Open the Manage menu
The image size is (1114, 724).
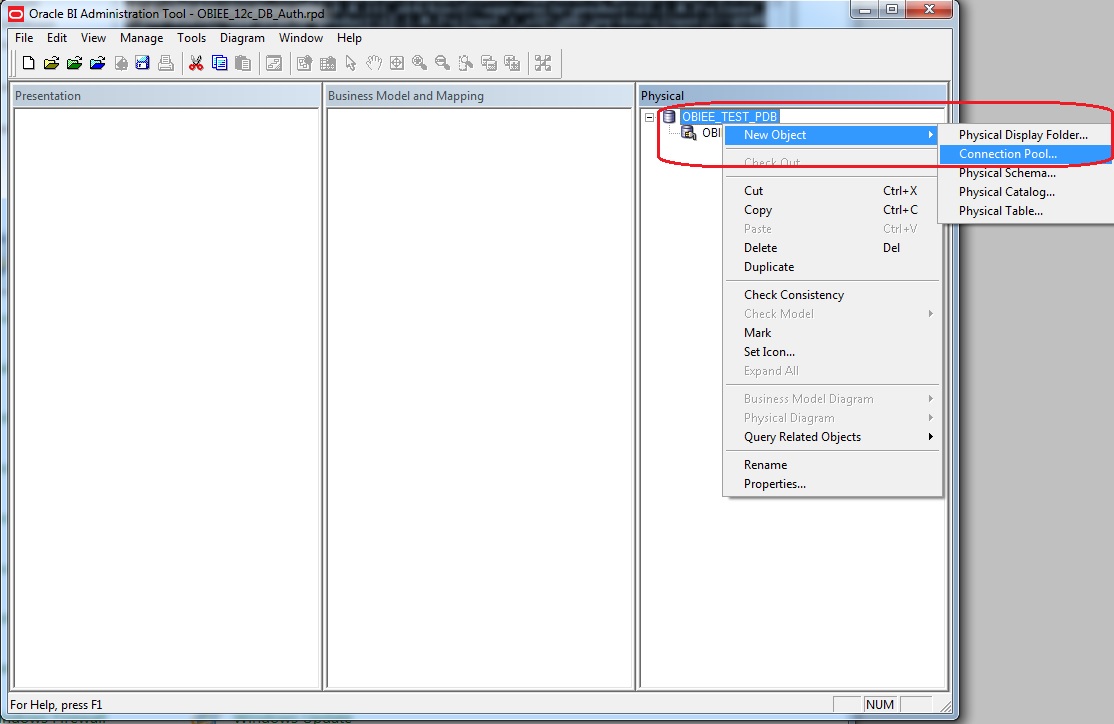(141, 38)
